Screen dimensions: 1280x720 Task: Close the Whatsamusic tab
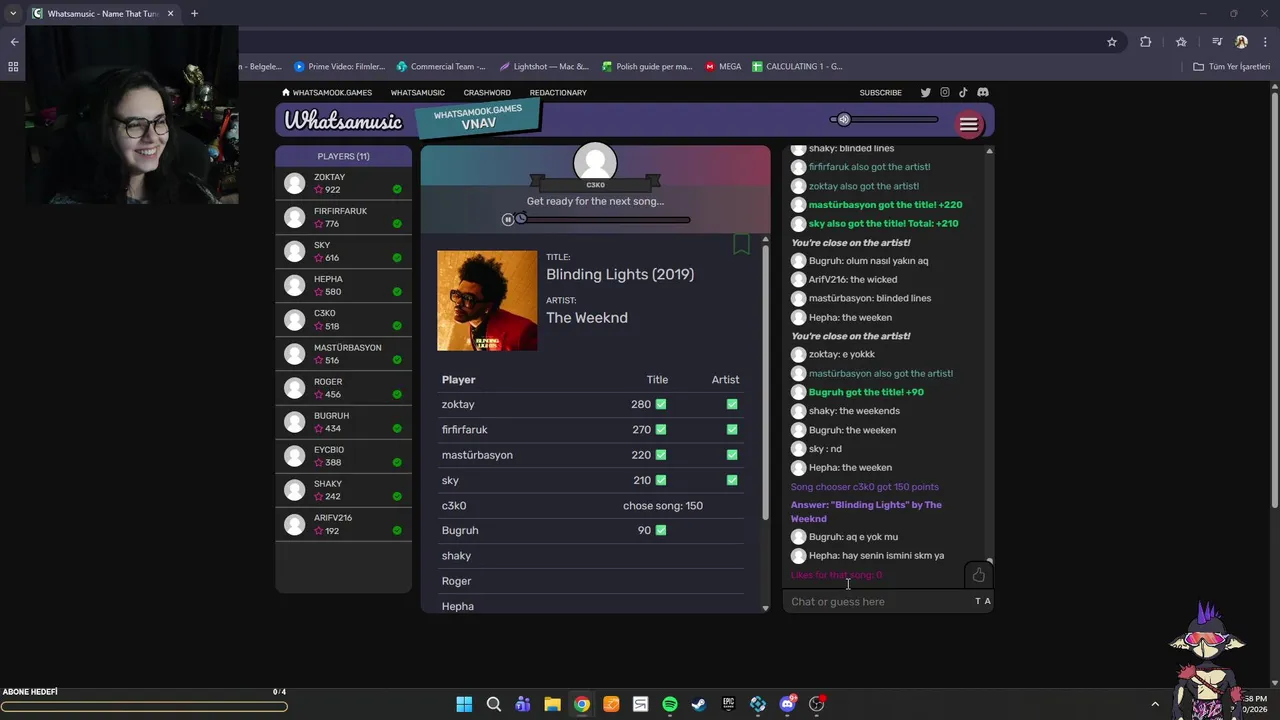(x=169, y=13)
